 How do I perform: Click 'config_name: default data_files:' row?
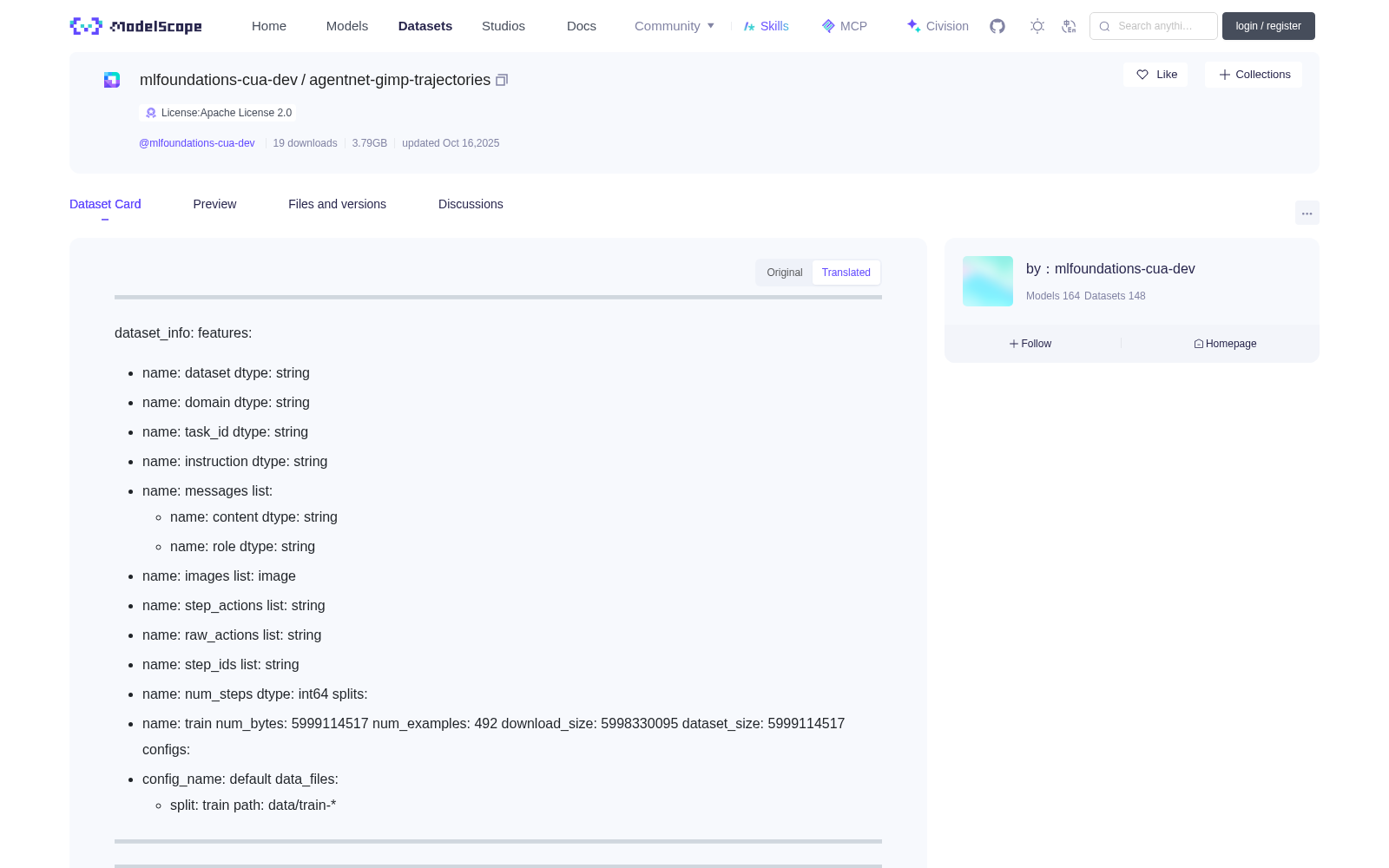[240, 779]
